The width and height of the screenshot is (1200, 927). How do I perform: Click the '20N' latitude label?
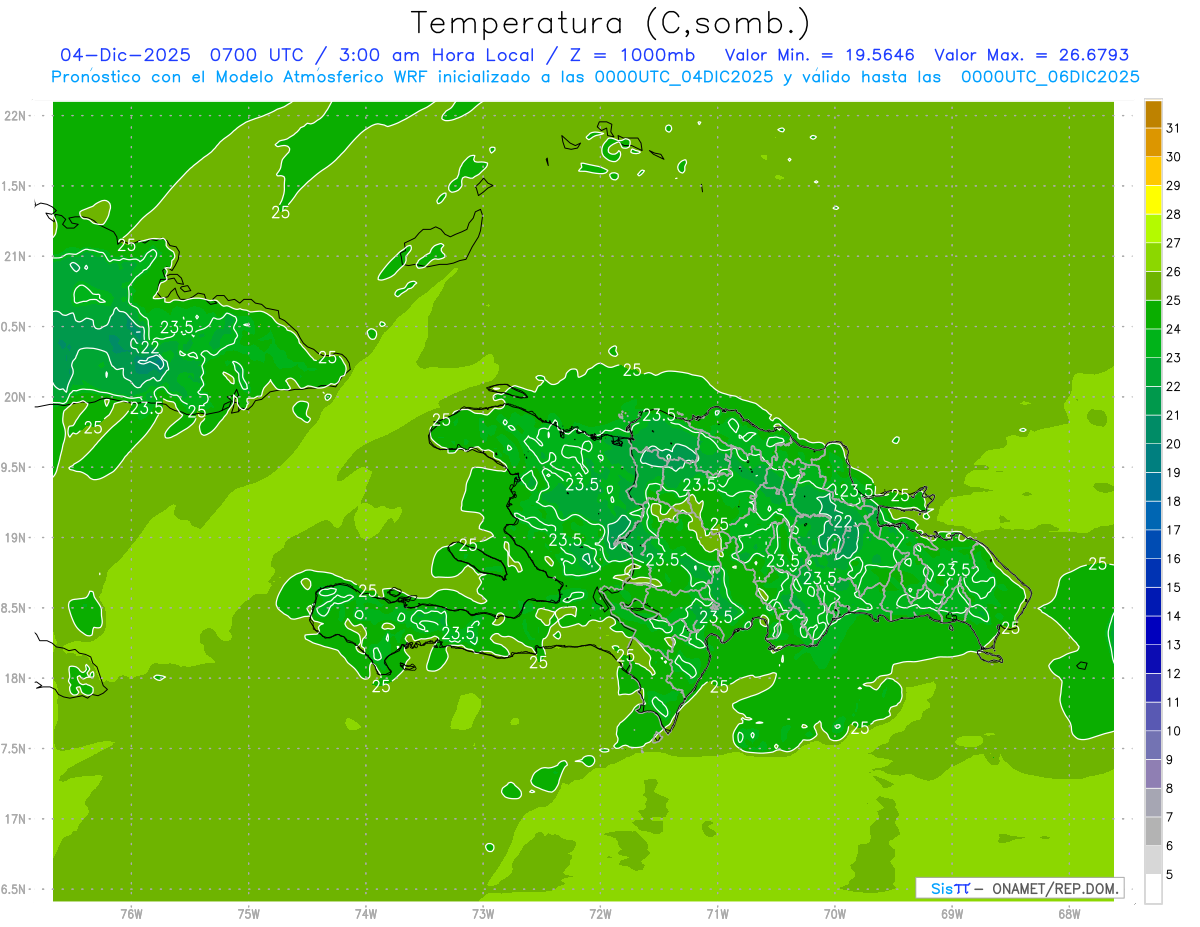click(x=17, y=397)
